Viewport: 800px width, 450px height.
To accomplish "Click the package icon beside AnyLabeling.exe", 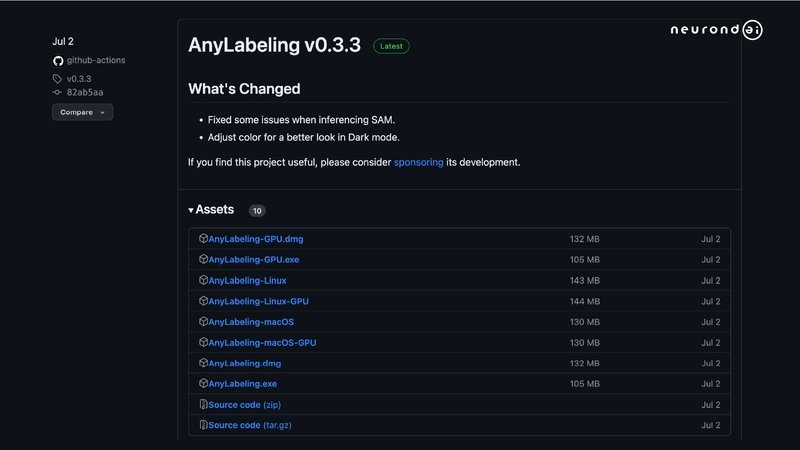I will pyautogui.click(x=203, y=383).
